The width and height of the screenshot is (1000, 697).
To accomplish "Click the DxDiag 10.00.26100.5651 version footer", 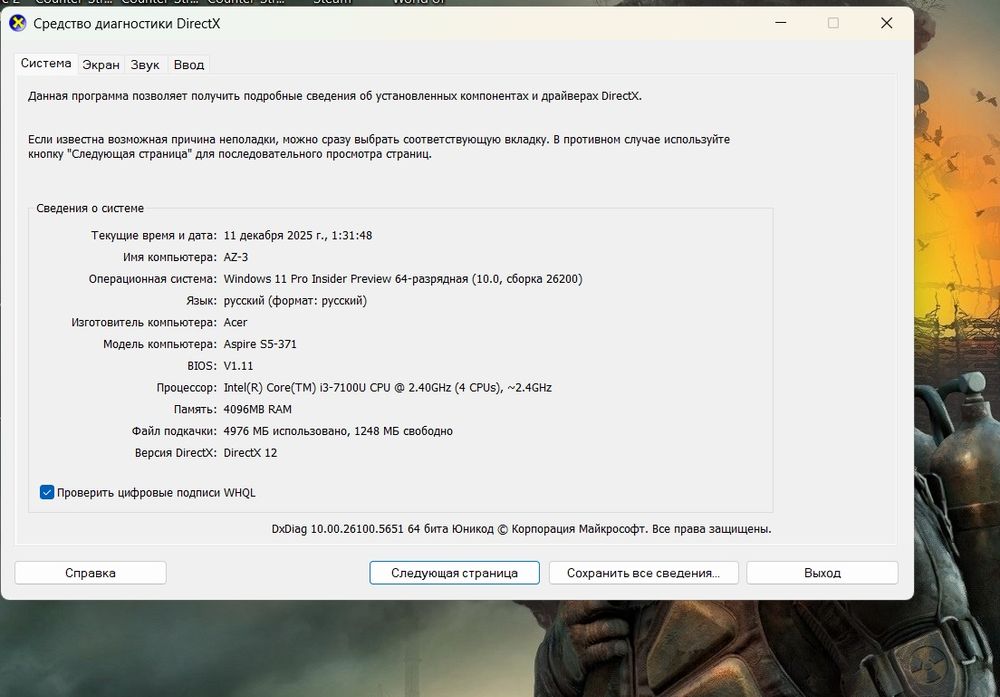I will click(x=521, y=529).
